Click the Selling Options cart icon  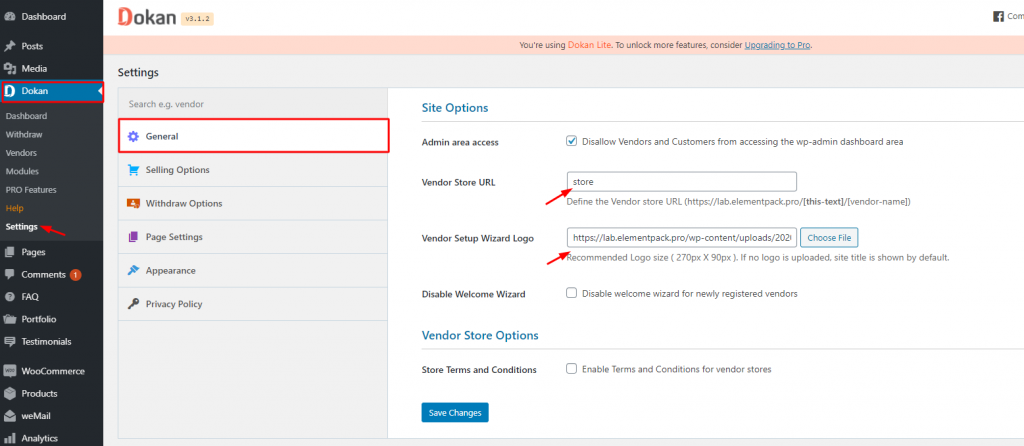(134, 170)
